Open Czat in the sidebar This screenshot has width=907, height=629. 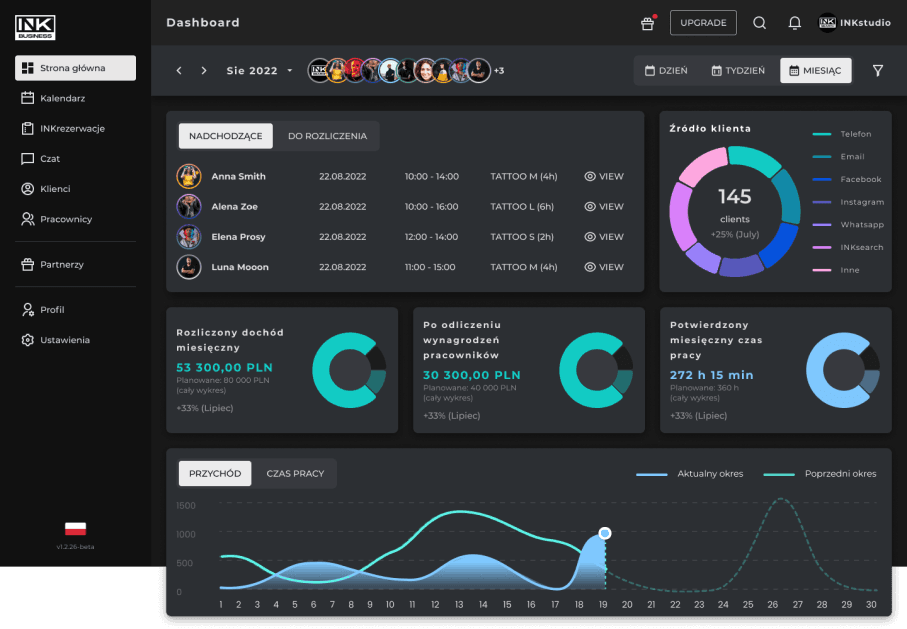pos(75,159)
